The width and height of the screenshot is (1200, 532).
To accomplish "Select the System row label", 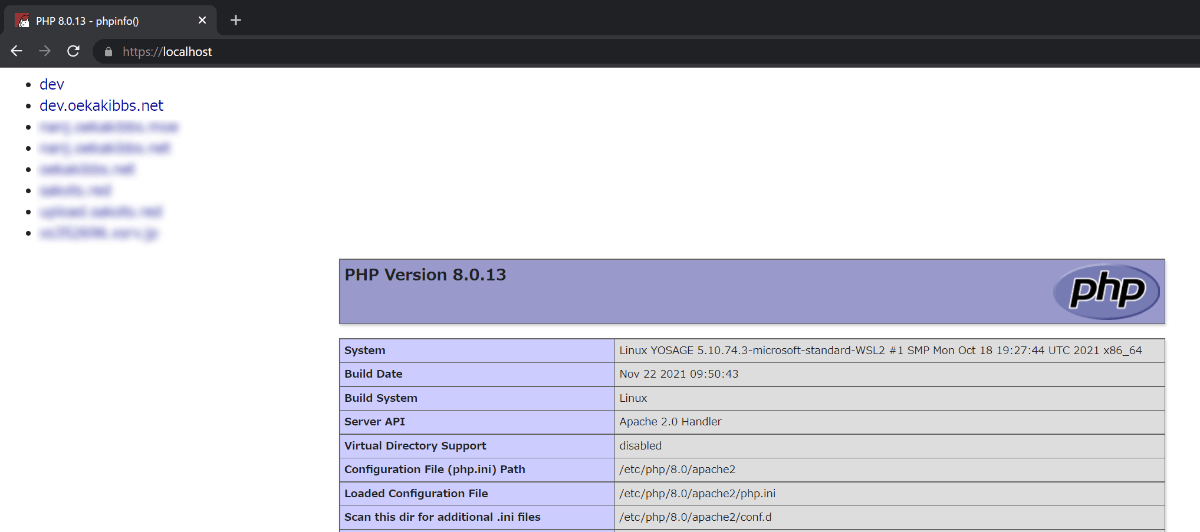I will (365, 351).
